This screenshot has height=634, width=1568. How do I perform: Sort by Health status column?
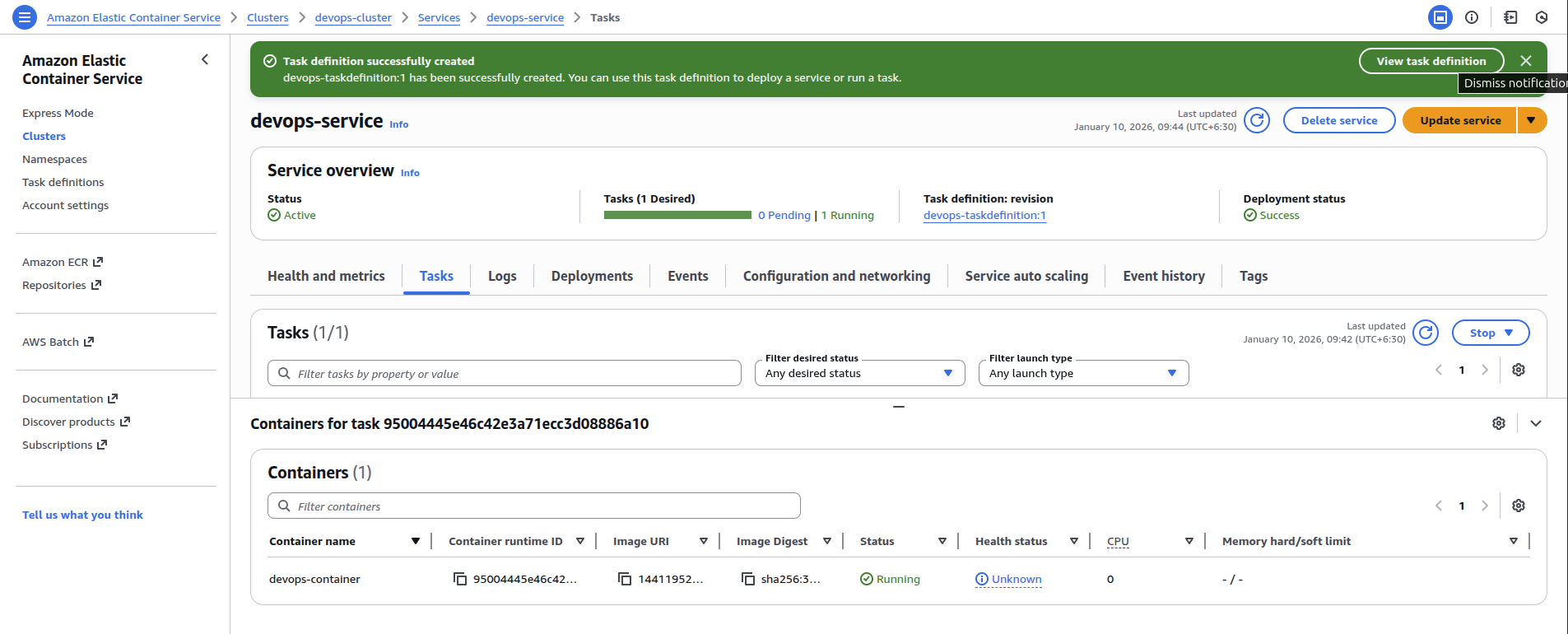point(1074,541)
